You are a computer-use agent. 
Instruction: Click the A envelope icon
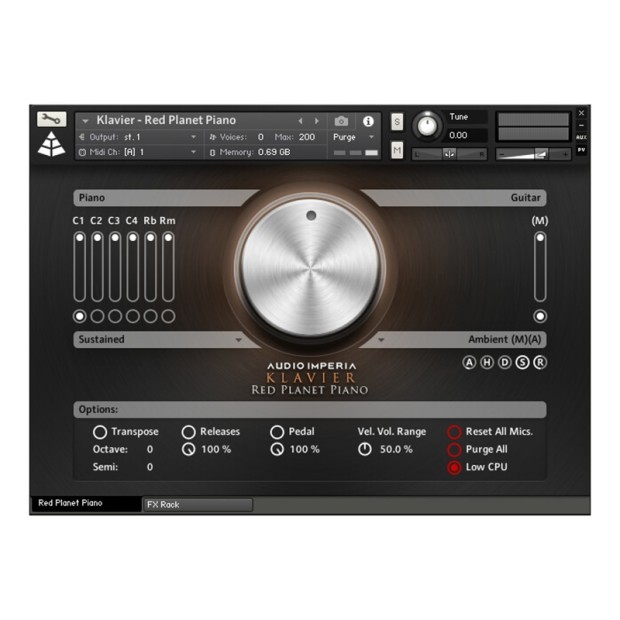[469, 362]
